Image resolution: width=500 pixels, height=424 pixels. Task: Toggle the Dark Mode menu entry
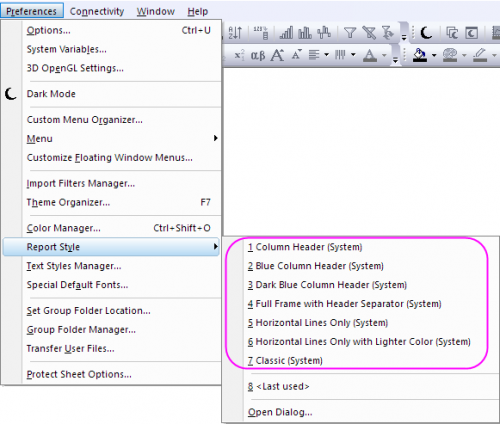click(x=112, y=94)
